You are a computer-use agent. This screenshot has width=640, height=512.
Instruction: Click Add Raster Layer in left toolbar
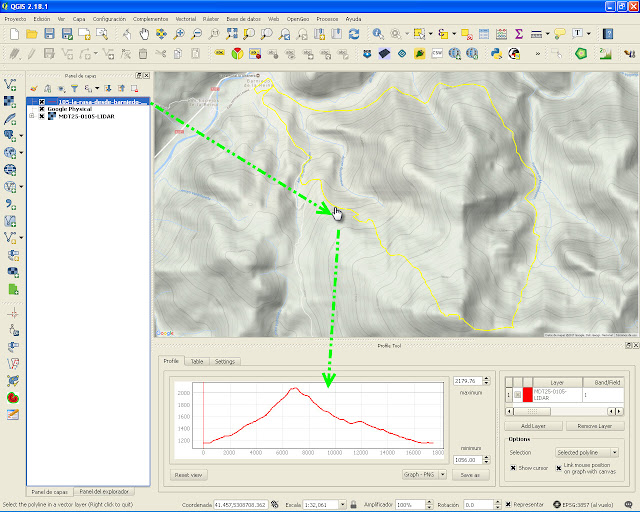point(10,101)
